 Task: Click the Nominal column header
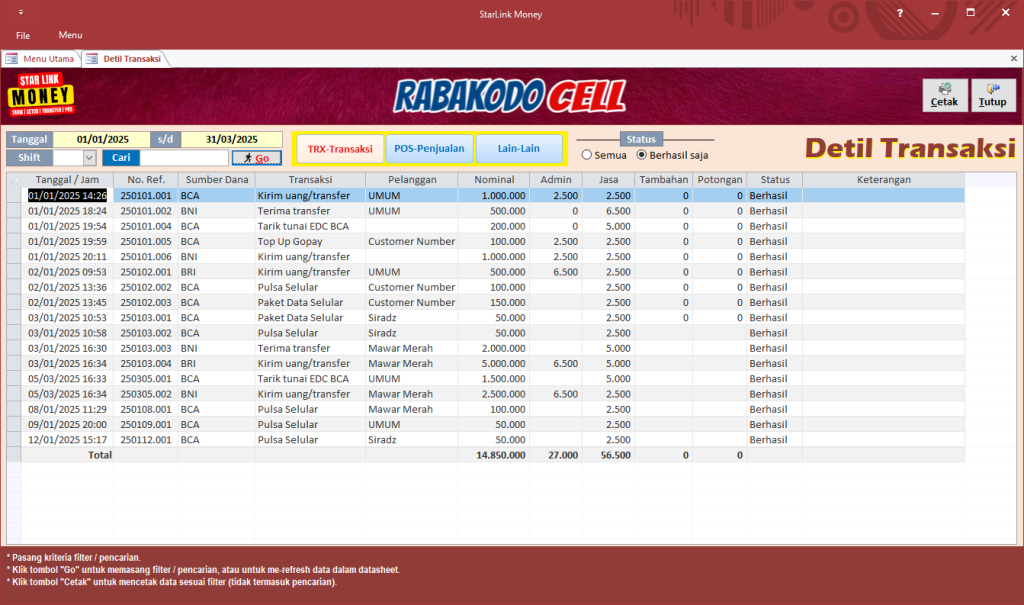[x=494, y=180]
